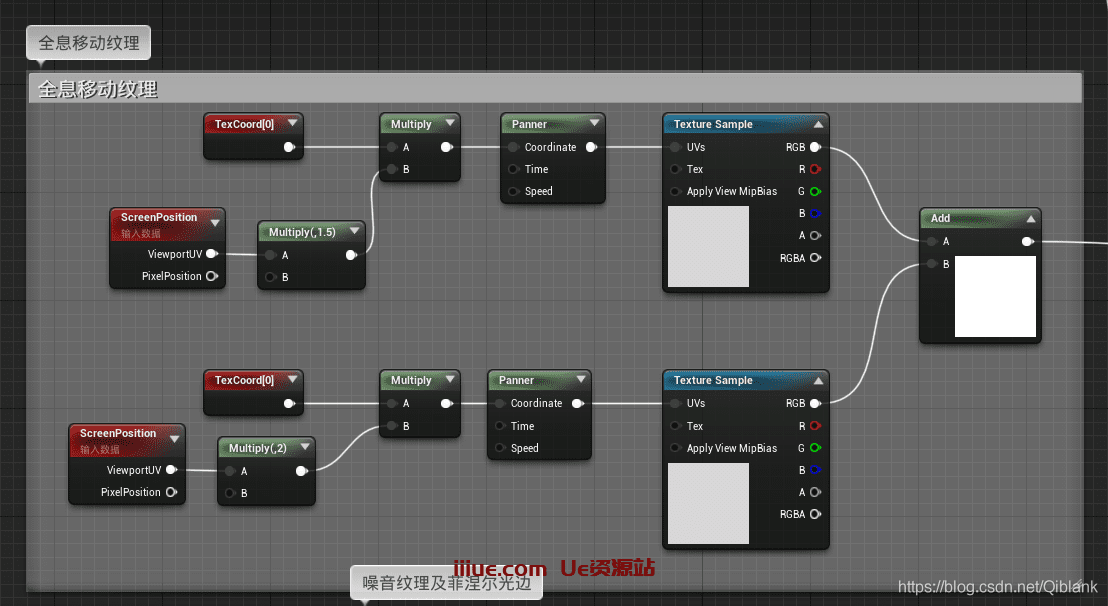Click RGBA output pin on lower Texture Sample
This screenshot has width=1108, height=606.
(x=815, y=514)
